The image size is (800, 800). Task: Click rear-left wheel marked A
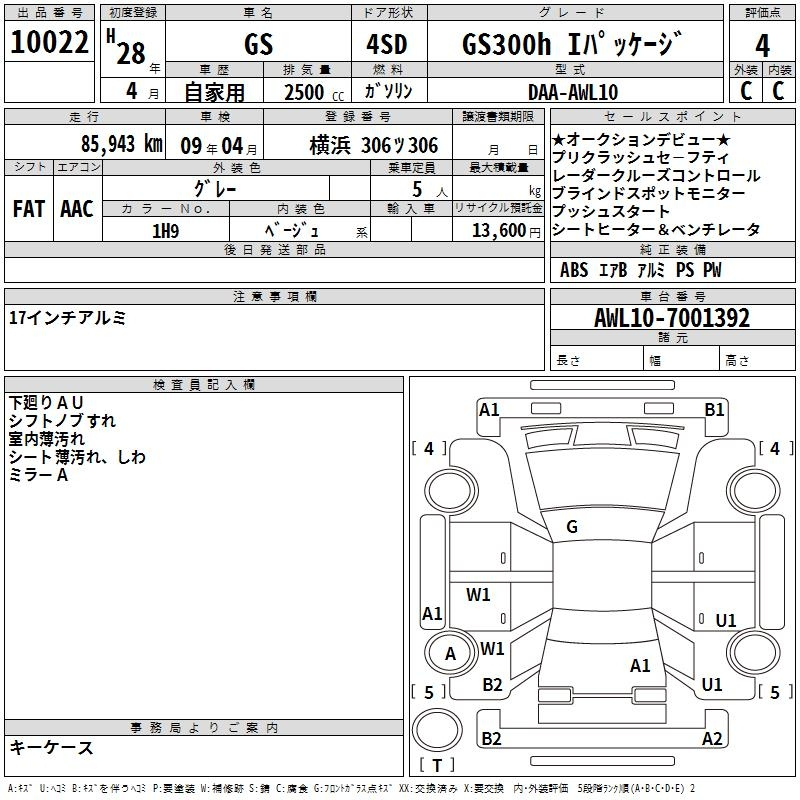tap(450, 653)
